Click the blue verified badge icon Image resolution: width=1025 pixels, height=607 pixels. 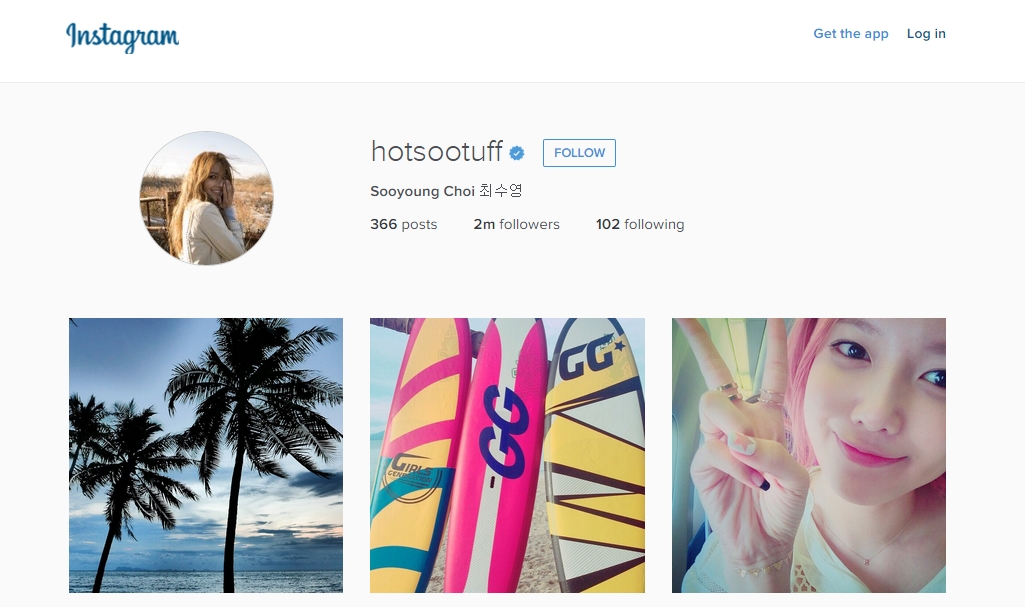pyautogui.click(x=516, y=153)
